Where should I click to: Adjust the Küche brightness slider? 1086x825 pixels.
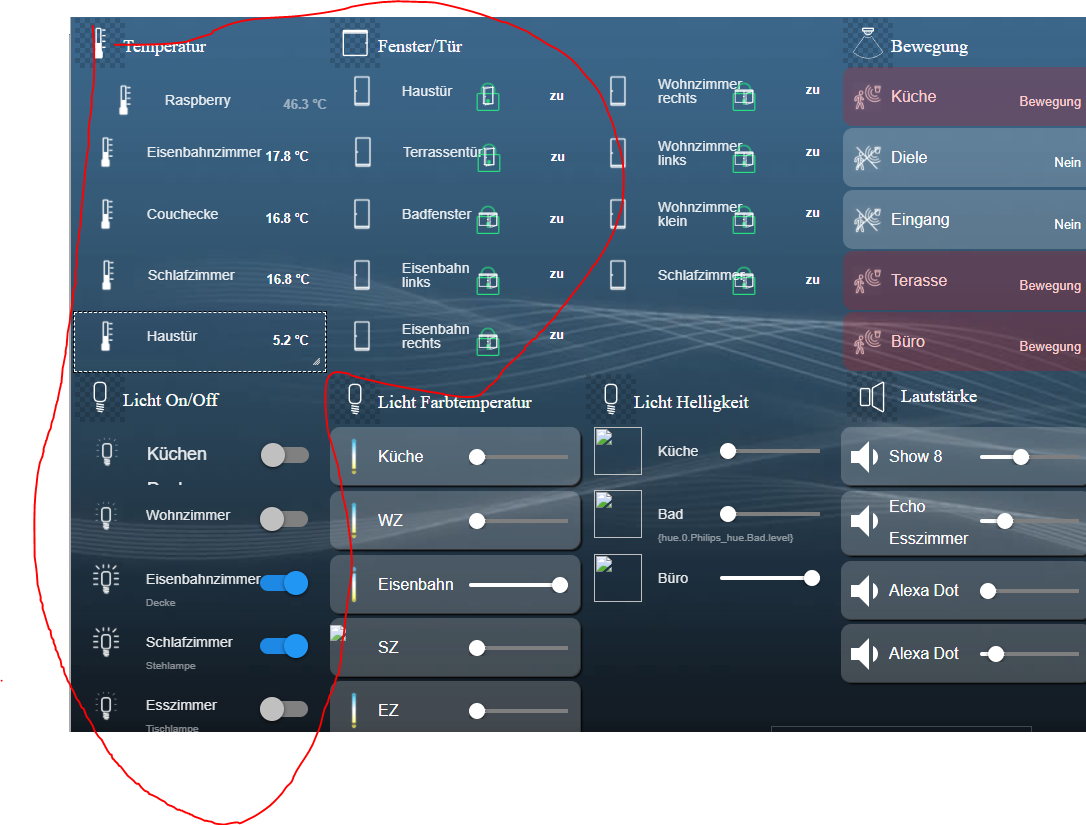(770, 452)
